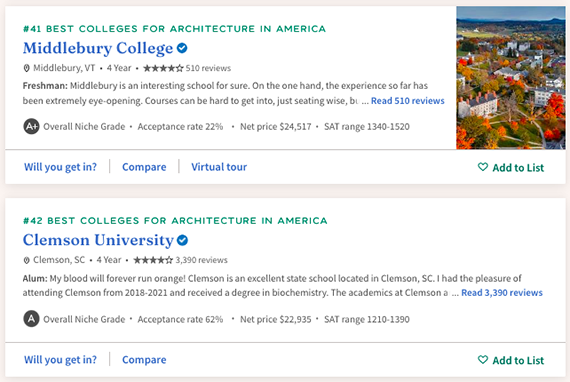Open the Clemson University title link
Screen dimensions: 570x382
[x=99, y=240]
